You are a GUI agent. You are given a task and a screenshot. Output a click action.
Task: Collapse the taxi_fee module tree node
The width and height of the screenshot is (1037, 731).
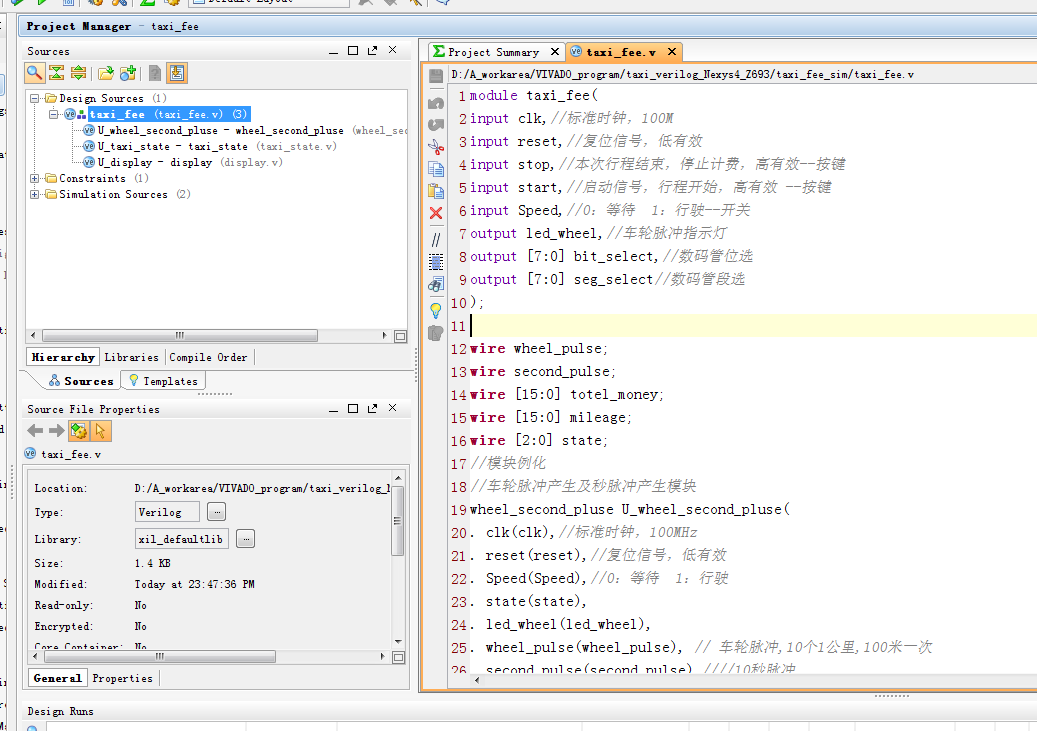(x=53, y=114)
